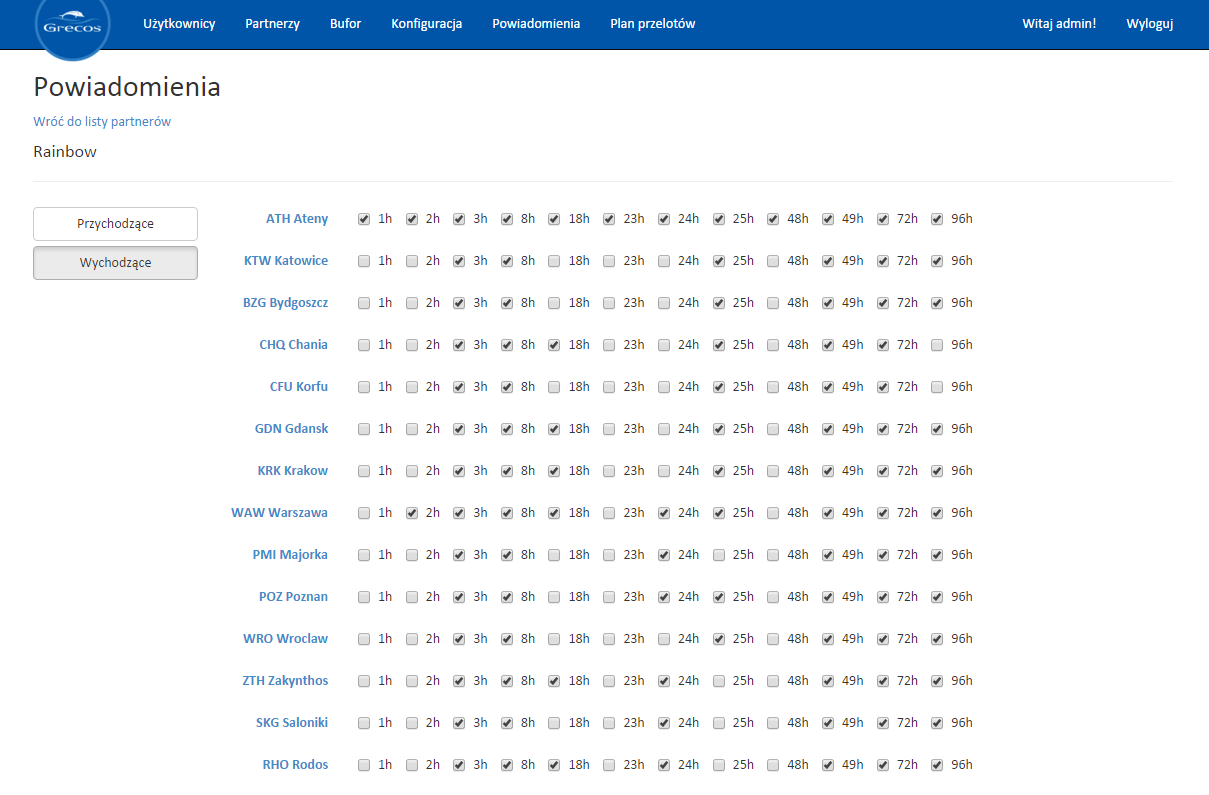
Task: Check 23h box for BZG Bydgoszcz
Action: pos(609,303)
